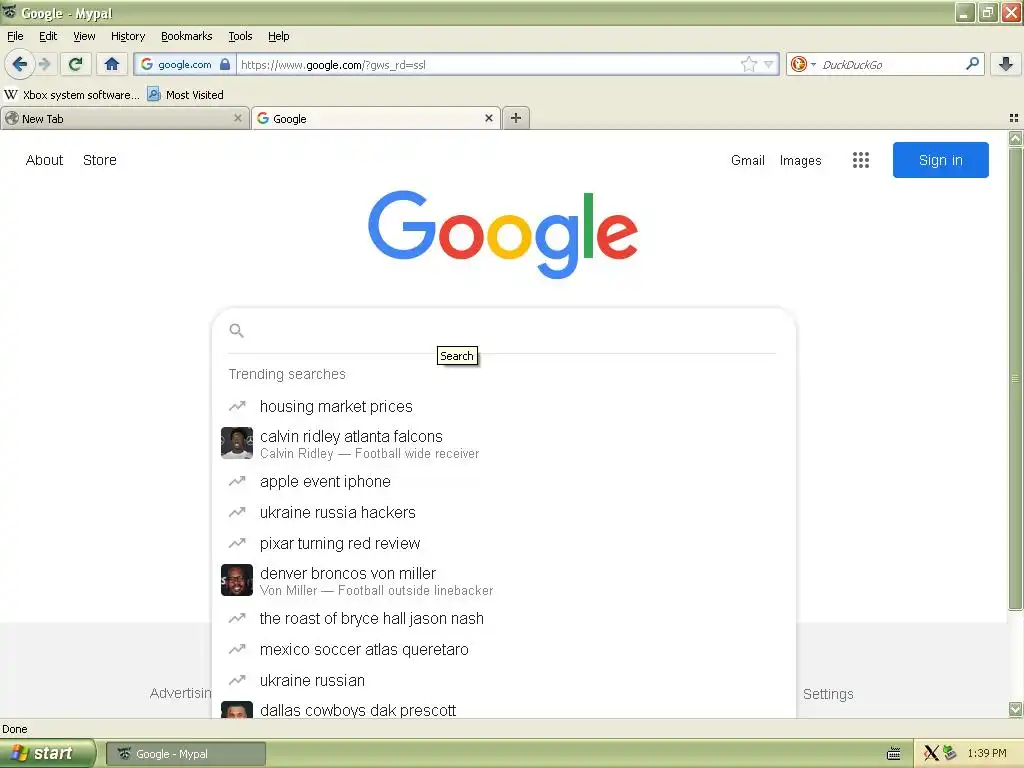Click the search bar magnifier icon
Screen dimensions: 1024x768
pyautogui.click(x=972, y=64)
